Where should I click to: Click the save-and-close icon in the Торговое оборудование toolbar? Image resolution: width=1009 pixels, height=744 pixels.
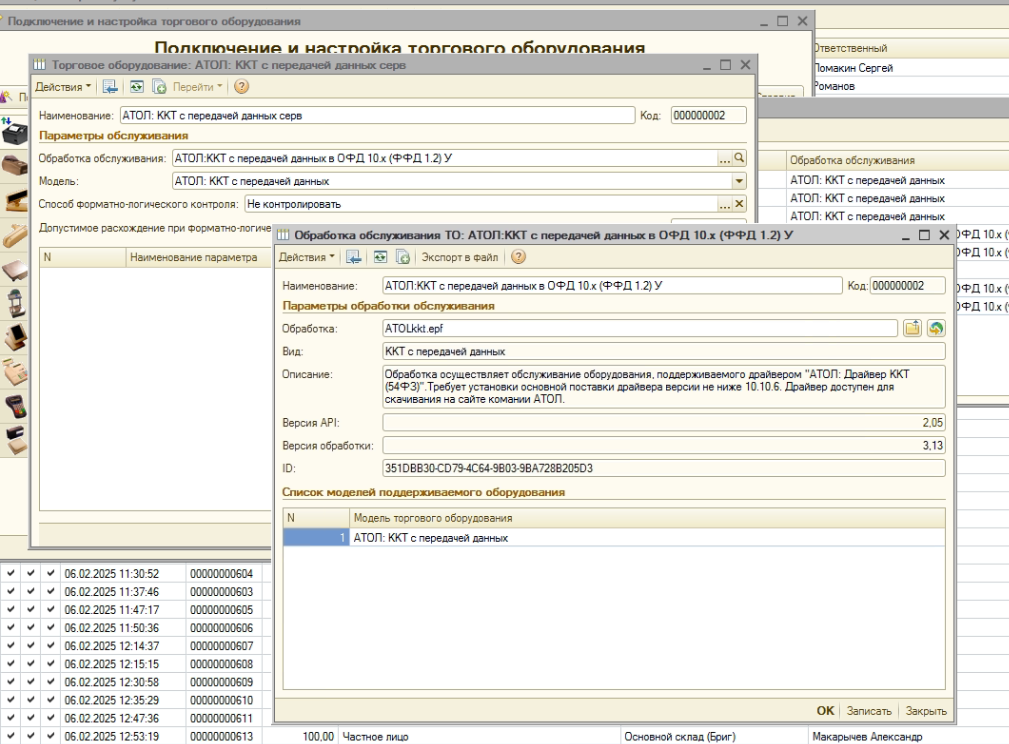(x=110, y=87)
